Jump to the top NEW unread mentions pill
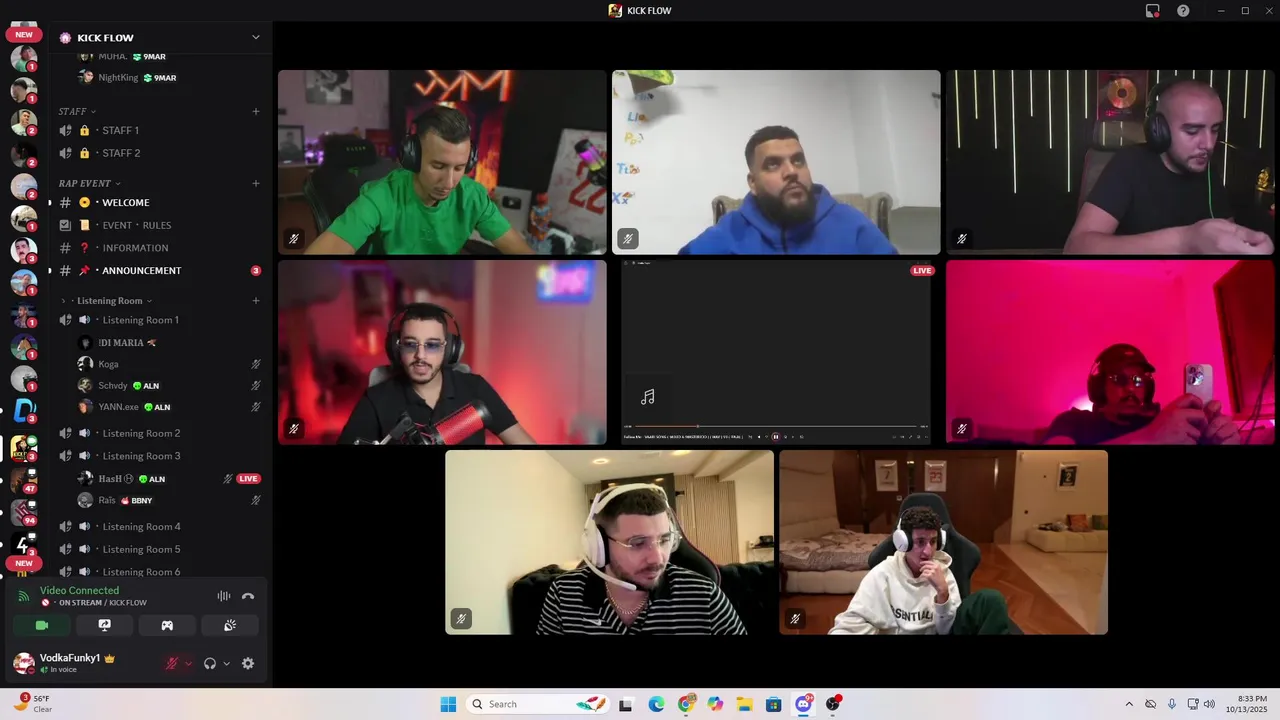Image resolution: width=1280 pixels, height=720 pixels. click(x=24, y=34)
